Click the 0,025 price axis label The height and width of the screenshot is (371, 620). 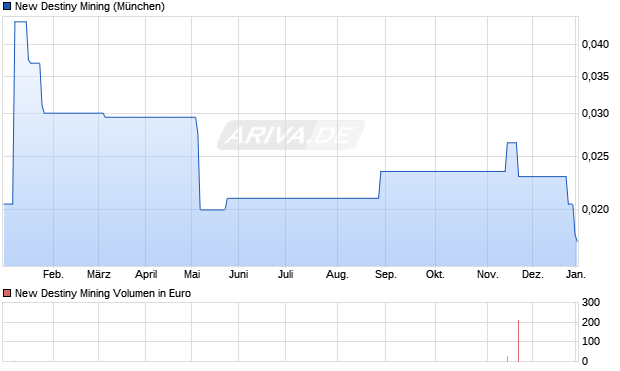pos(595,157)
